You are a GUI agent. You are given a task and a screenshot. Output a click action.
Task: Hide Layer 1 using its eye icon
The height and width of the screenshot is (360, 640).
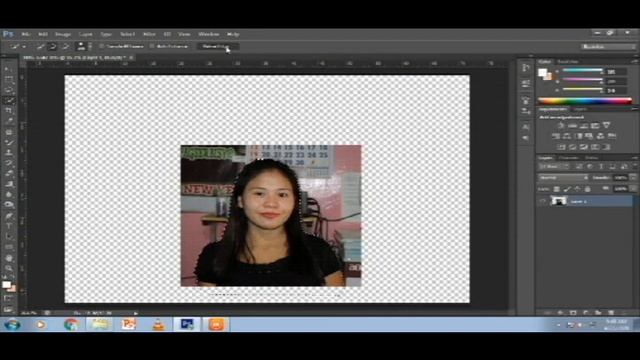tap(543, 201)
